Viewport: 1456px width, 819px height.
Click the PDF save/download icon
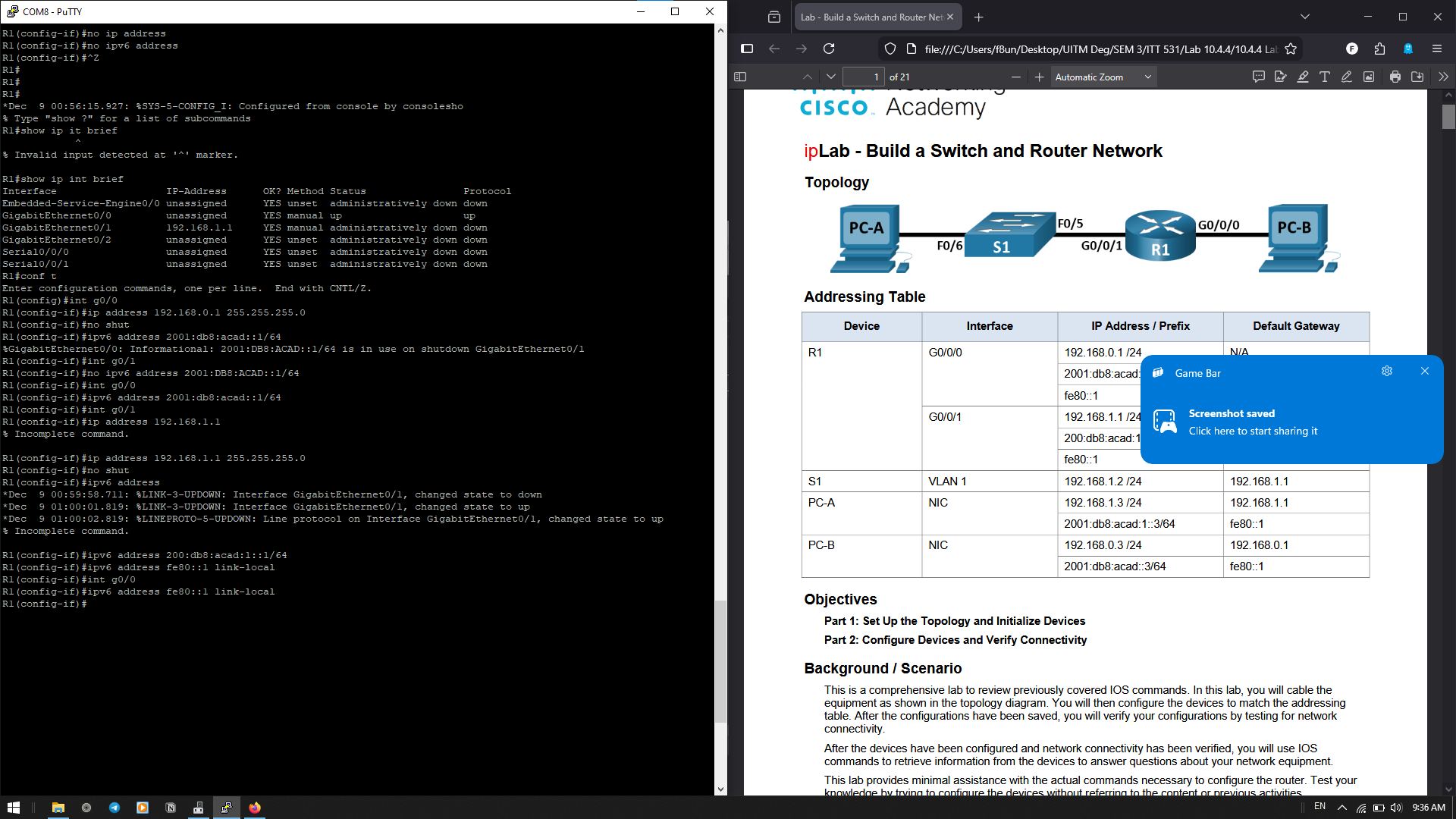click(1417, 77)
